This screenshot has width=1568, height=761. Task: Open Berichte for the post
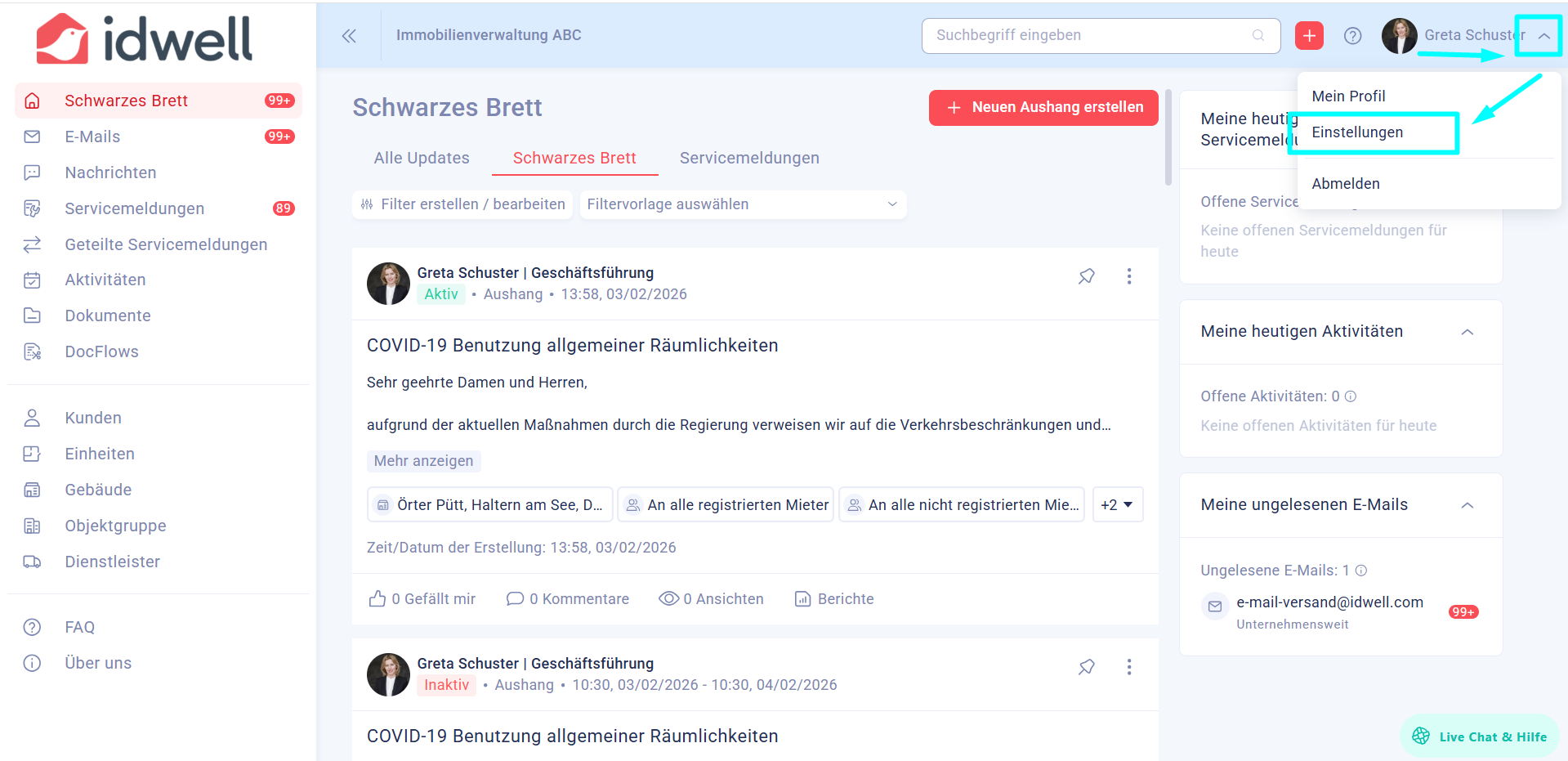(x=834, y=599)
